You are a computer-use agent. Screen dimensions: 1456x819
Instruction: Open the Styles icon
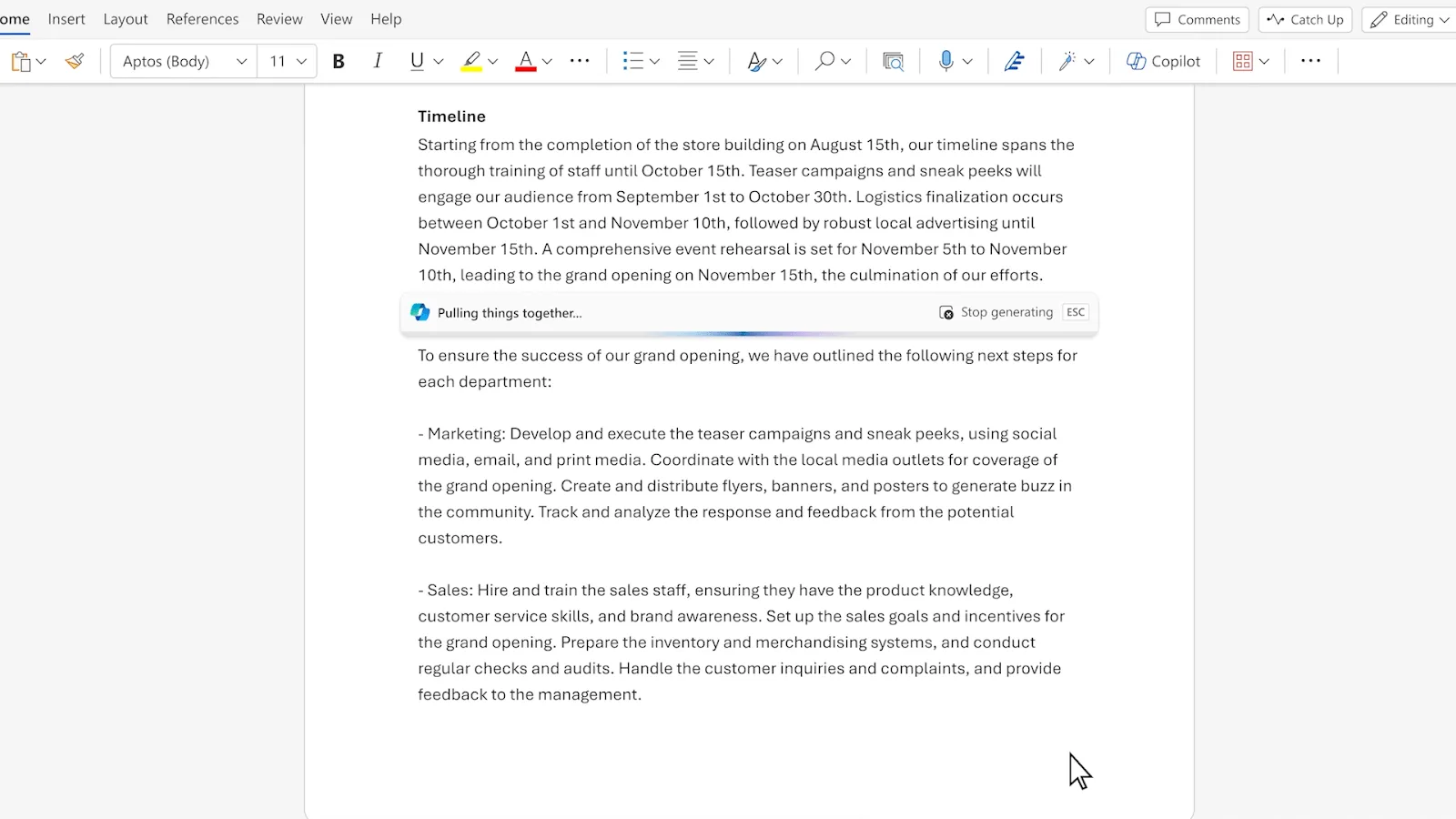point(756,61)
